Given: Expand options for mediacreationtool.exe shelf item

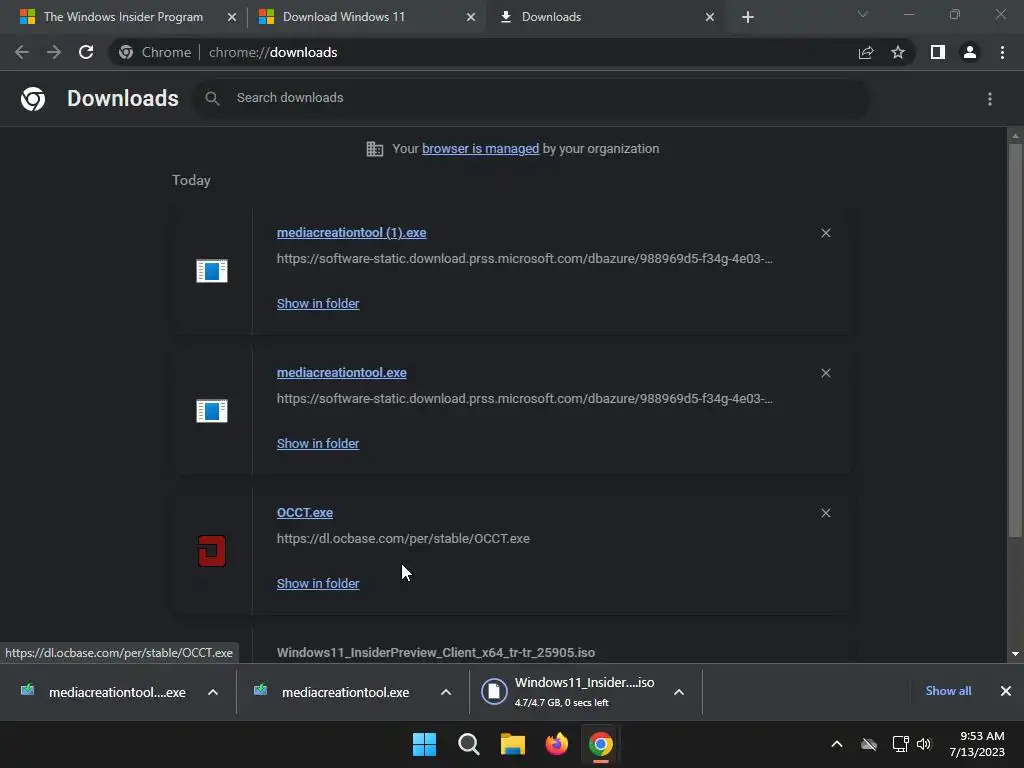Looking at the screenshot, I should [446, 692].
